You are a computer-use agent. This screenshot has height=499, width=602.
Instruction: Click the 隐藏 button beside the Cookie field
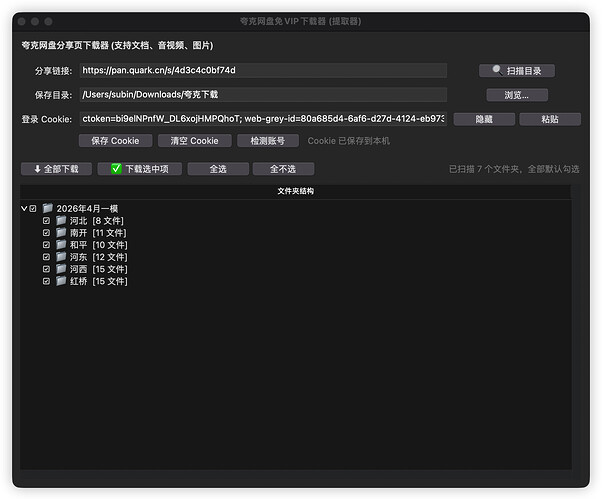[484, 119]
